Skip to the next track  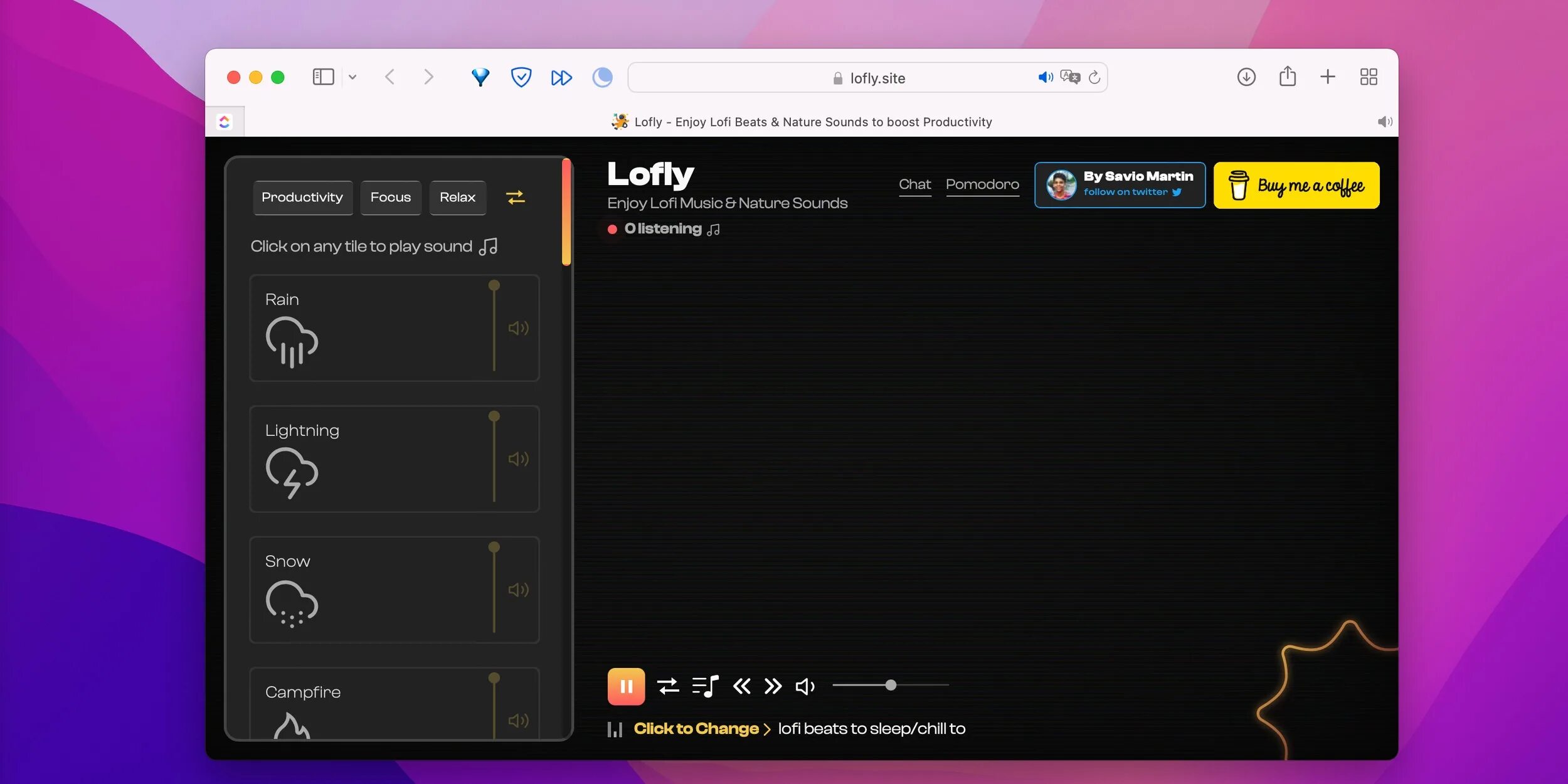tap(773, 686)
